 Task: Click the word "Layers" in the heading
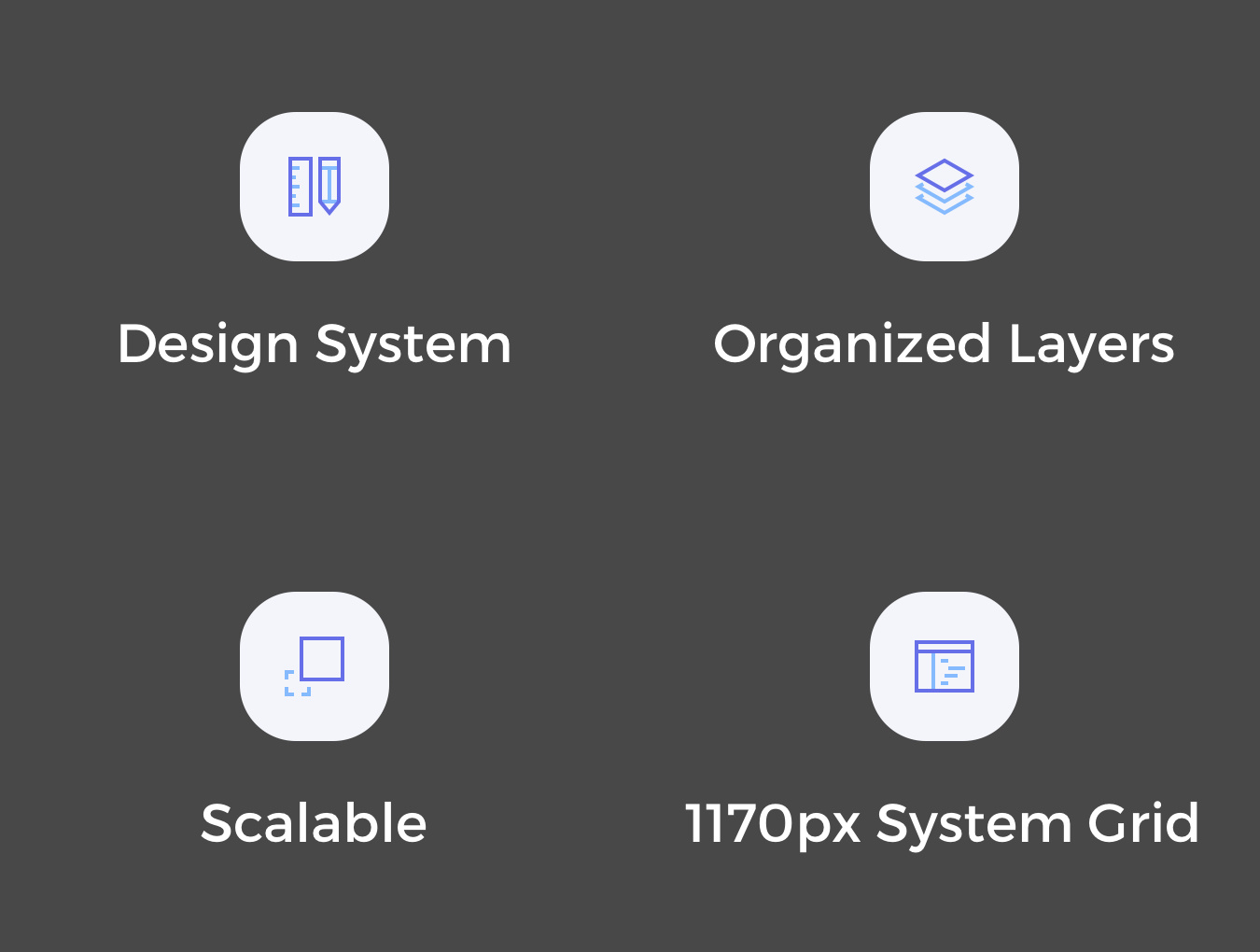[x=1092, y=344]
